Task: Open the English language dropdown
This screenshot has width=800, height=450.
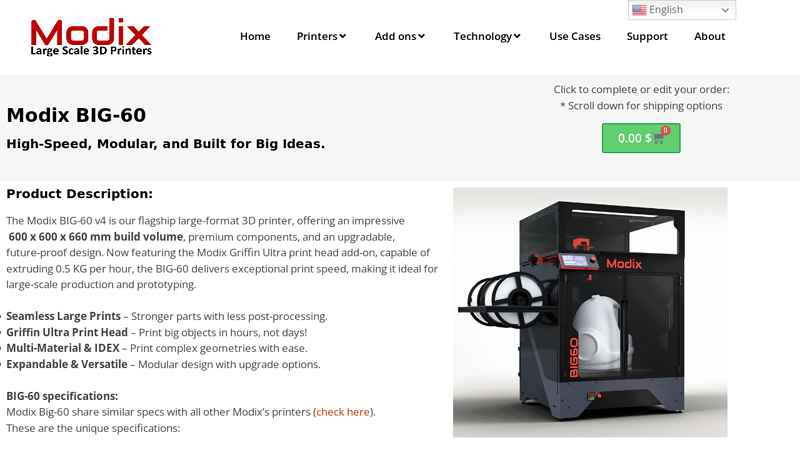Action: coord(682,10)
